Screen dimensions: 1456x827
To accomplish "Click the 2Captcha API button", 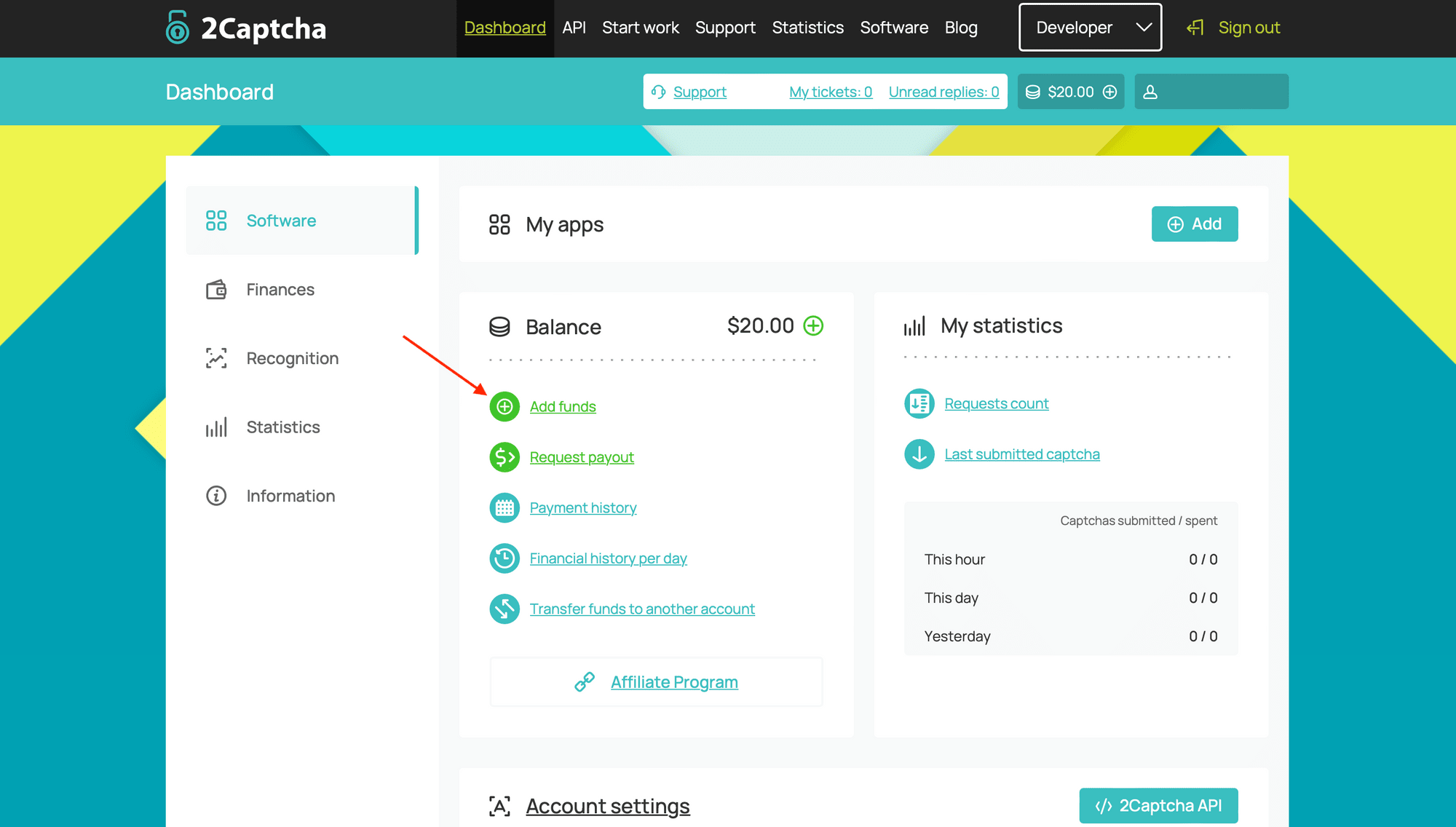I will pos(1158,805).
